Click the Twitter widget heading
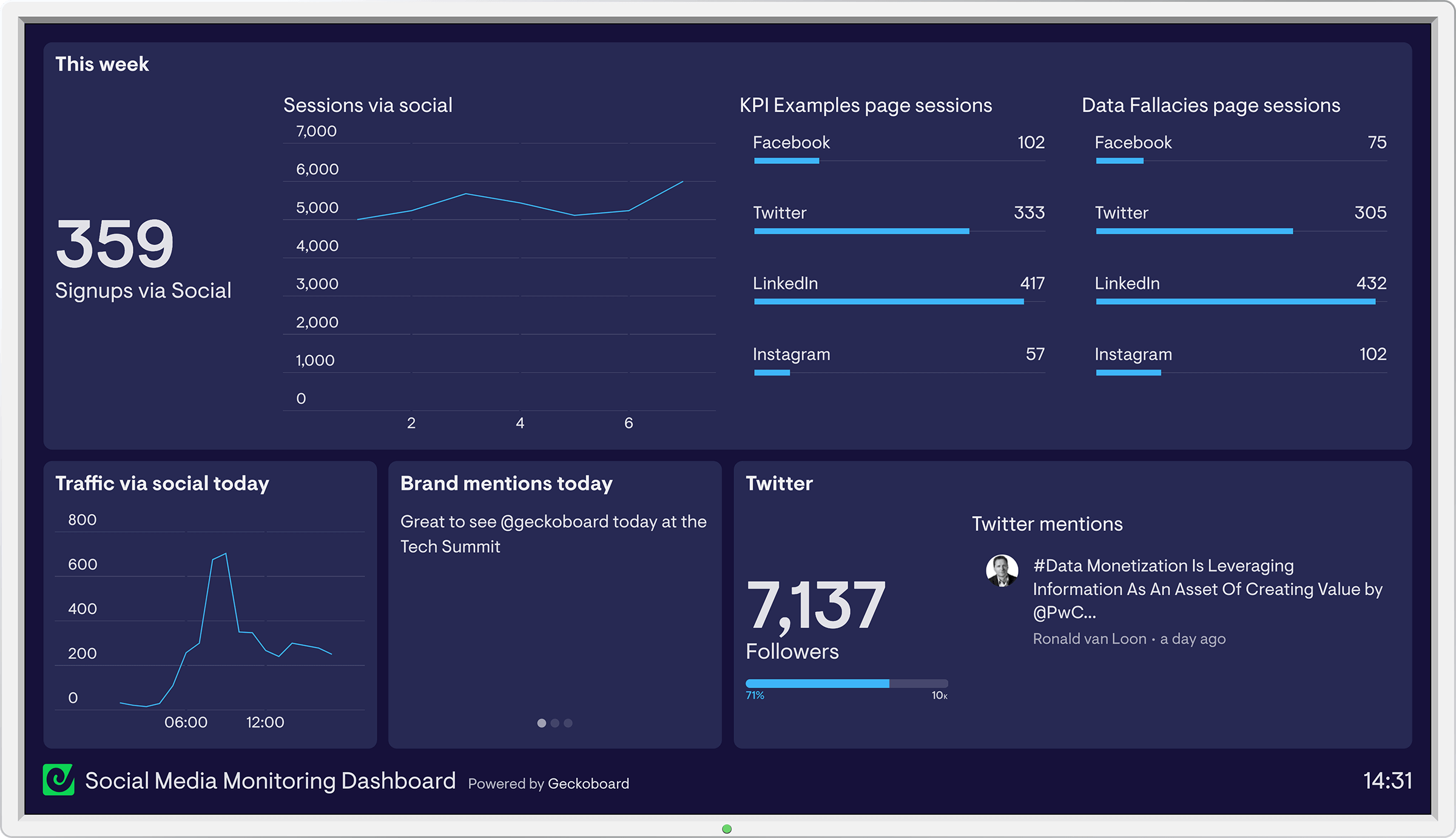This screenshot has height=838, width=1456. coord(779,484)
